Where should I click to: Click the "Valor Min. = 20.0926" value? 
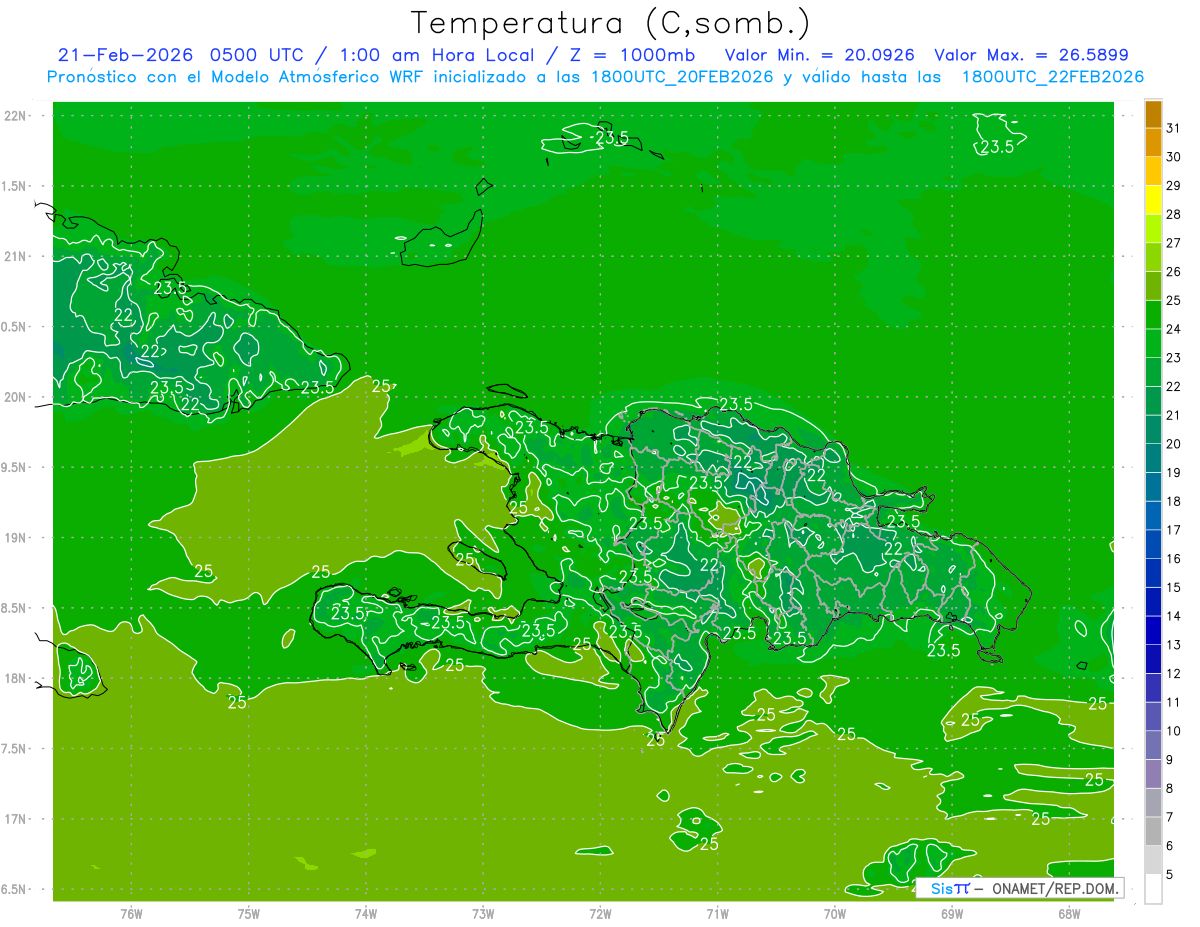click(x=819, y=55)
